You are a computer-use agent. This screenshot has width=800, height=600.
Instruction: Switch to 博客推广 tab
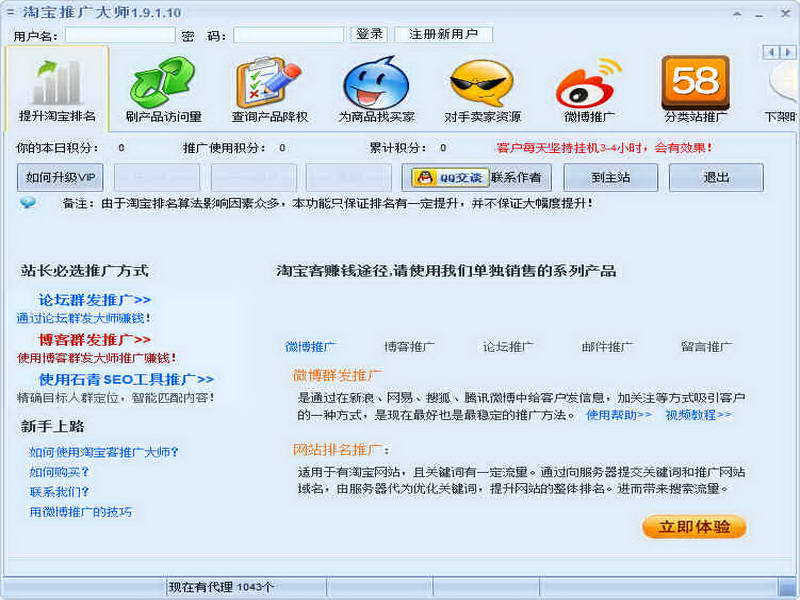409,347
